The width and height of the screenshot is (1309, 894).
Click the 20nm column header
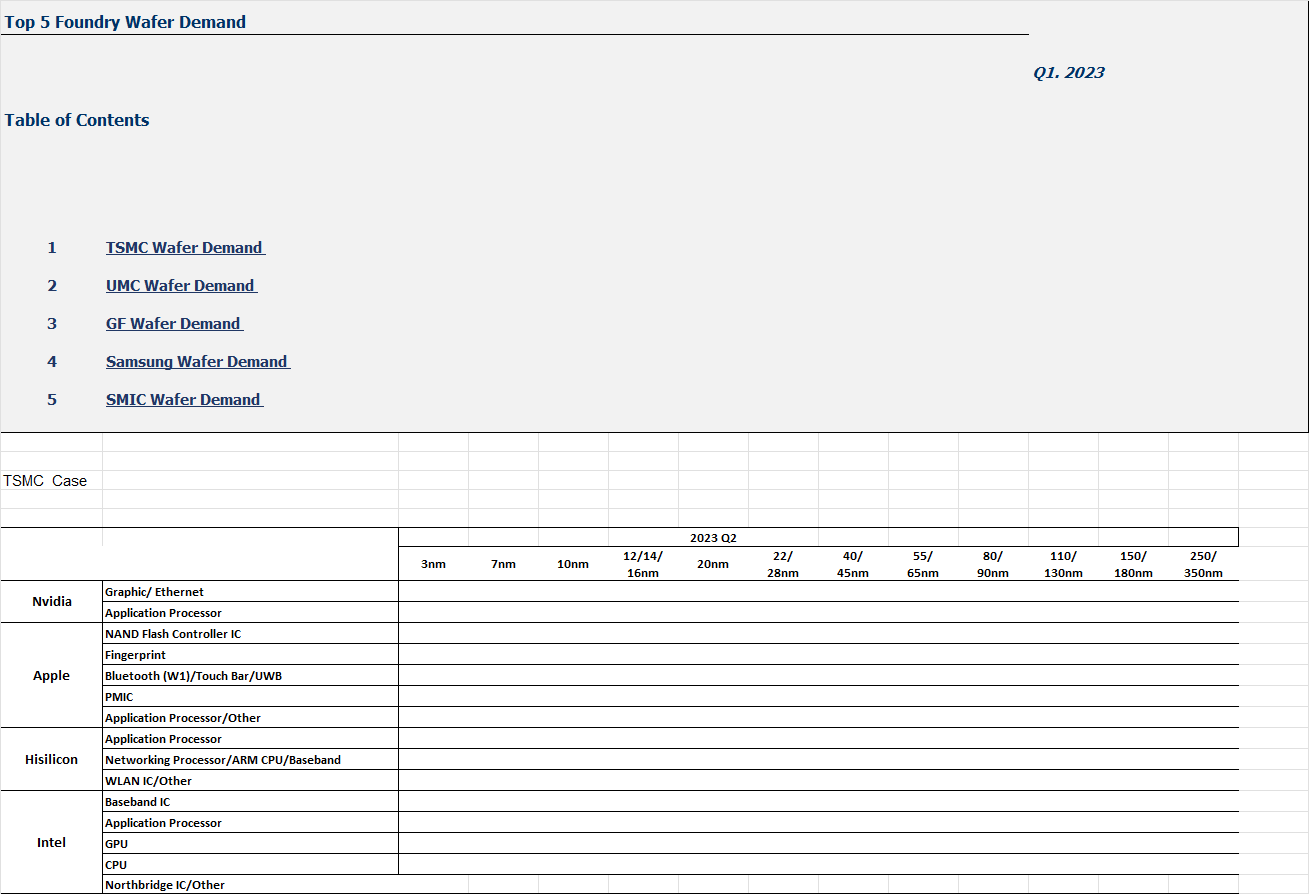pyautogui.click(x=713, y=564)
